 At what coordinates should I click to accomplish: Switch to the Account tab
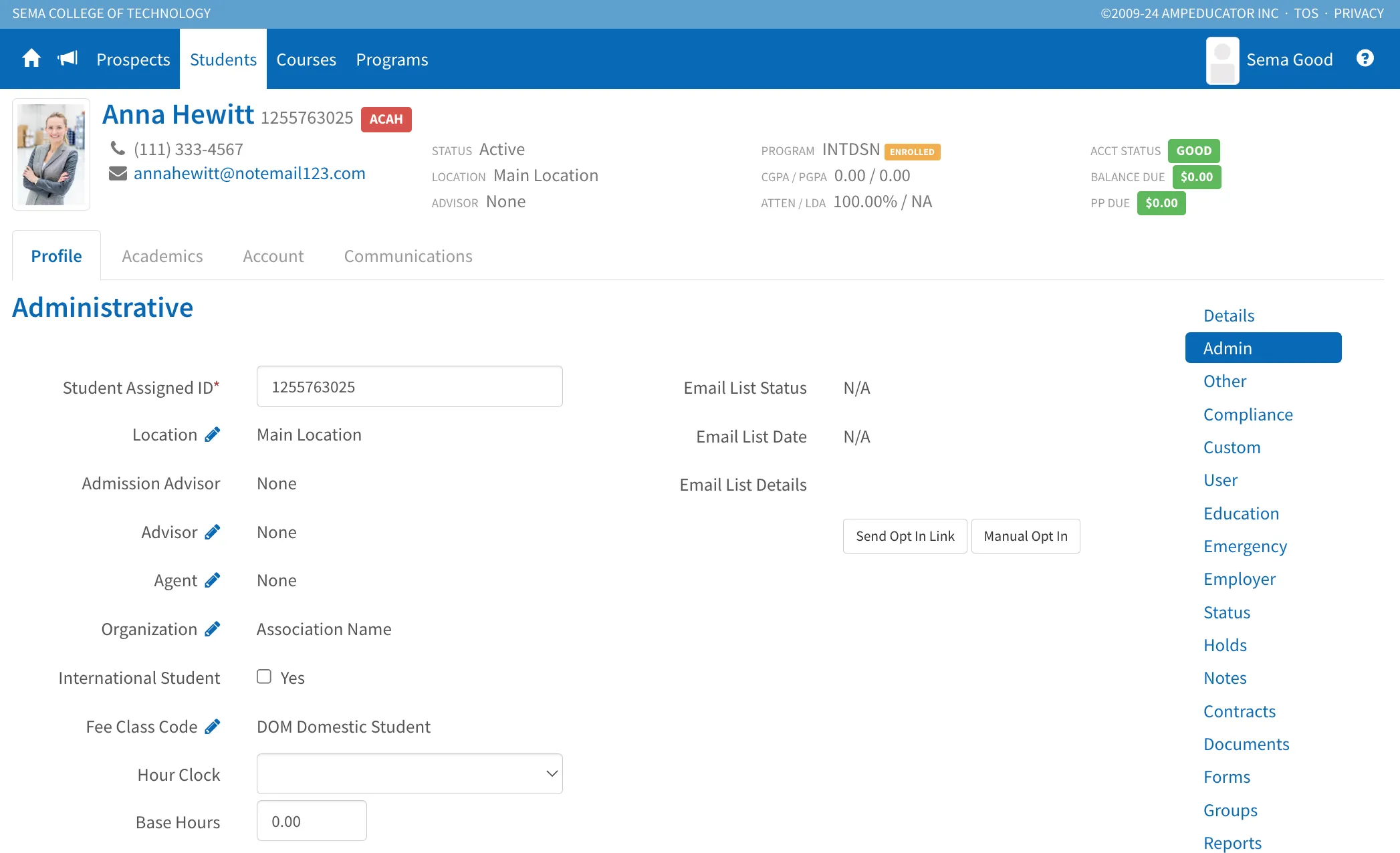tap(273, 256)
